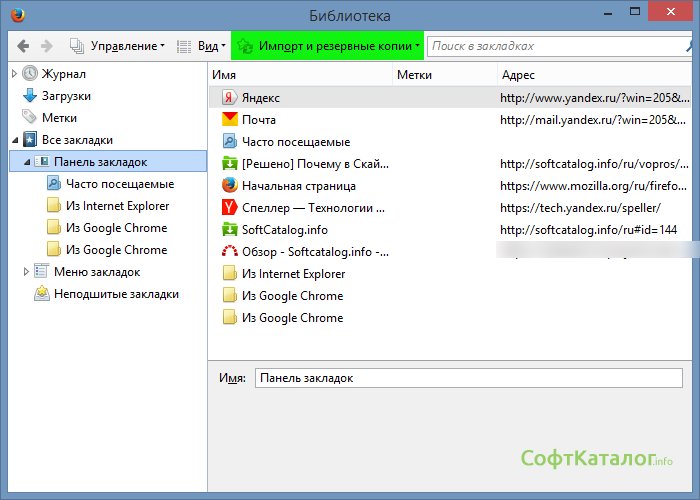
Task: Sort by the Имя column header
Action: tap(300, 76)
